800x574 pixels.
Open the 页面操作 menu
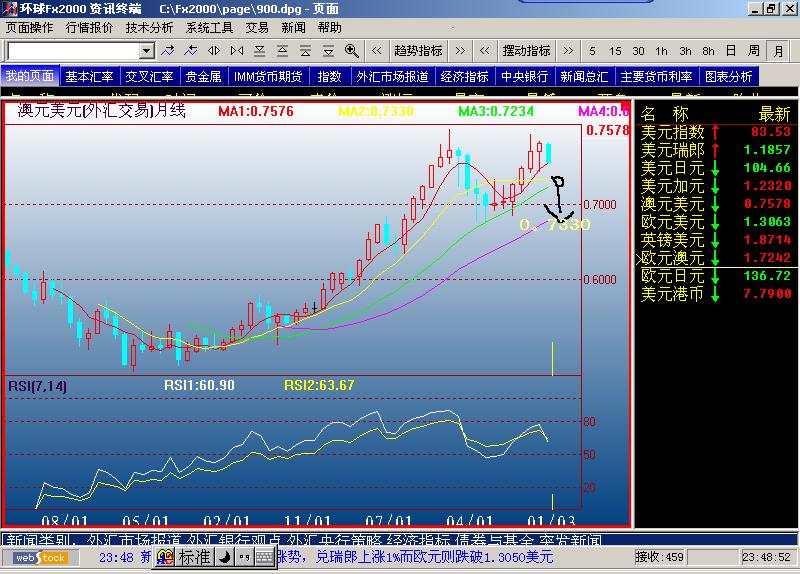click(29, 28)
